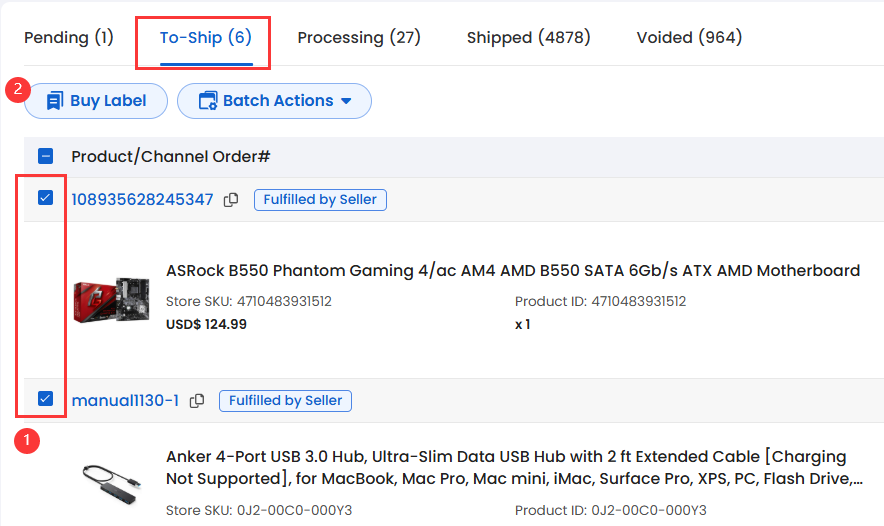The image size is (884, 526).
Task: Copy order number 108935628245347
Action: (231, 200)
